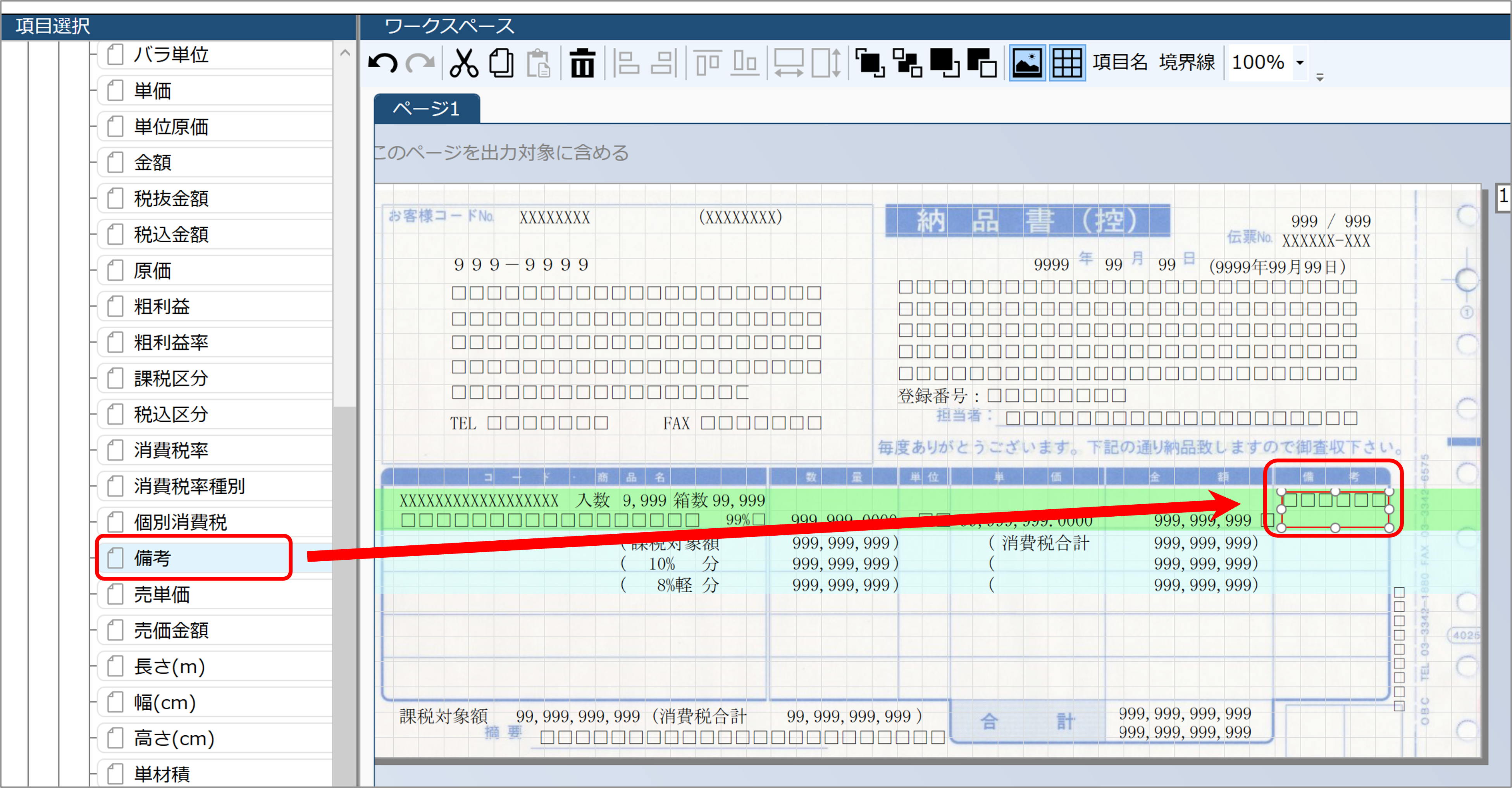The width and height of the screenshot is (1512, 788).
Task: Click item list scroll-up arrow
Action: pos(345,53)
